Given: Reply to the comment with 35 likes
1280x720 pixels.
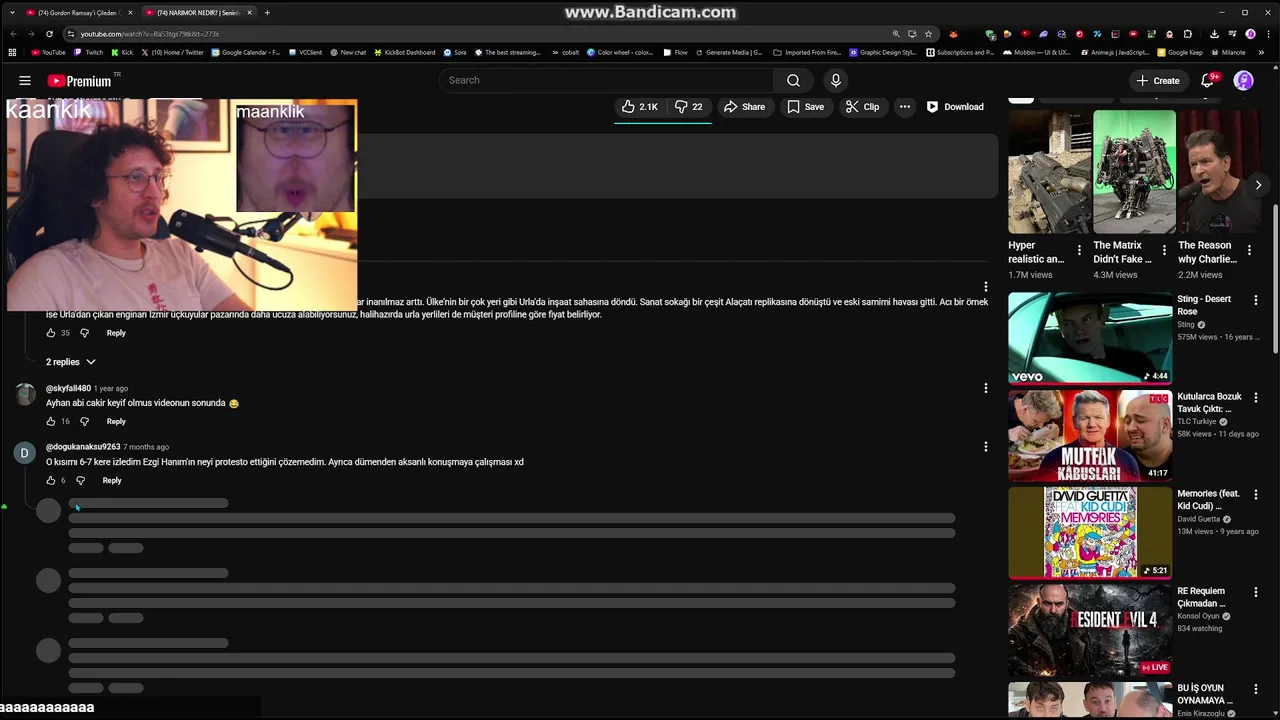Looking at the screenshot, I should click(x=116, y=333).
